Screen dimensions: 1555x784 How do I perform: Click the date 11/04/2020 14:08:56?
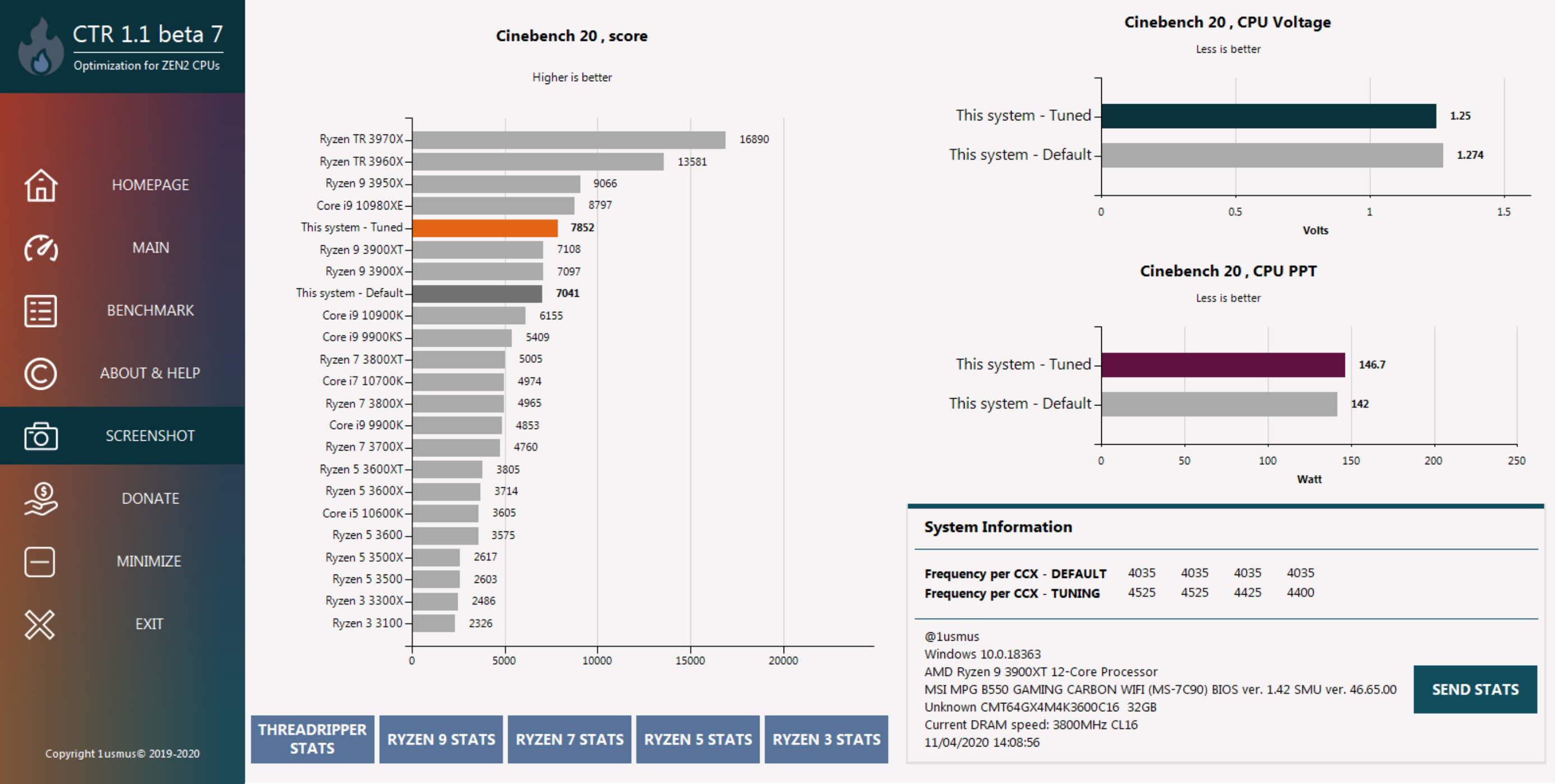pos(981,743)
